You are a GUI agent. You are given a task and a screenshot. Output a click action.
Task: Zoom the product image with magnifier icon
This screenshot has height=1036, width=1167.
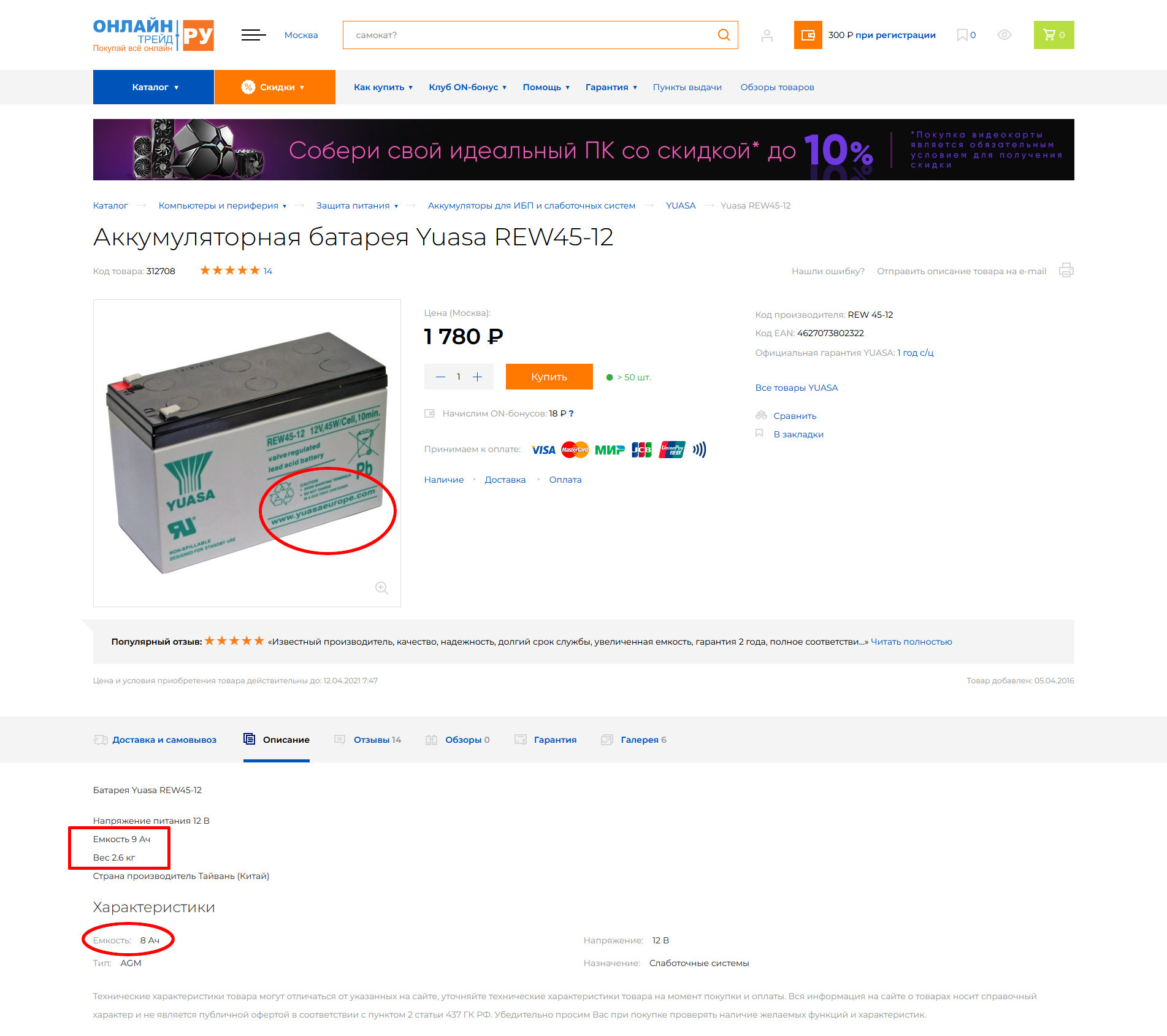(381, 588)
